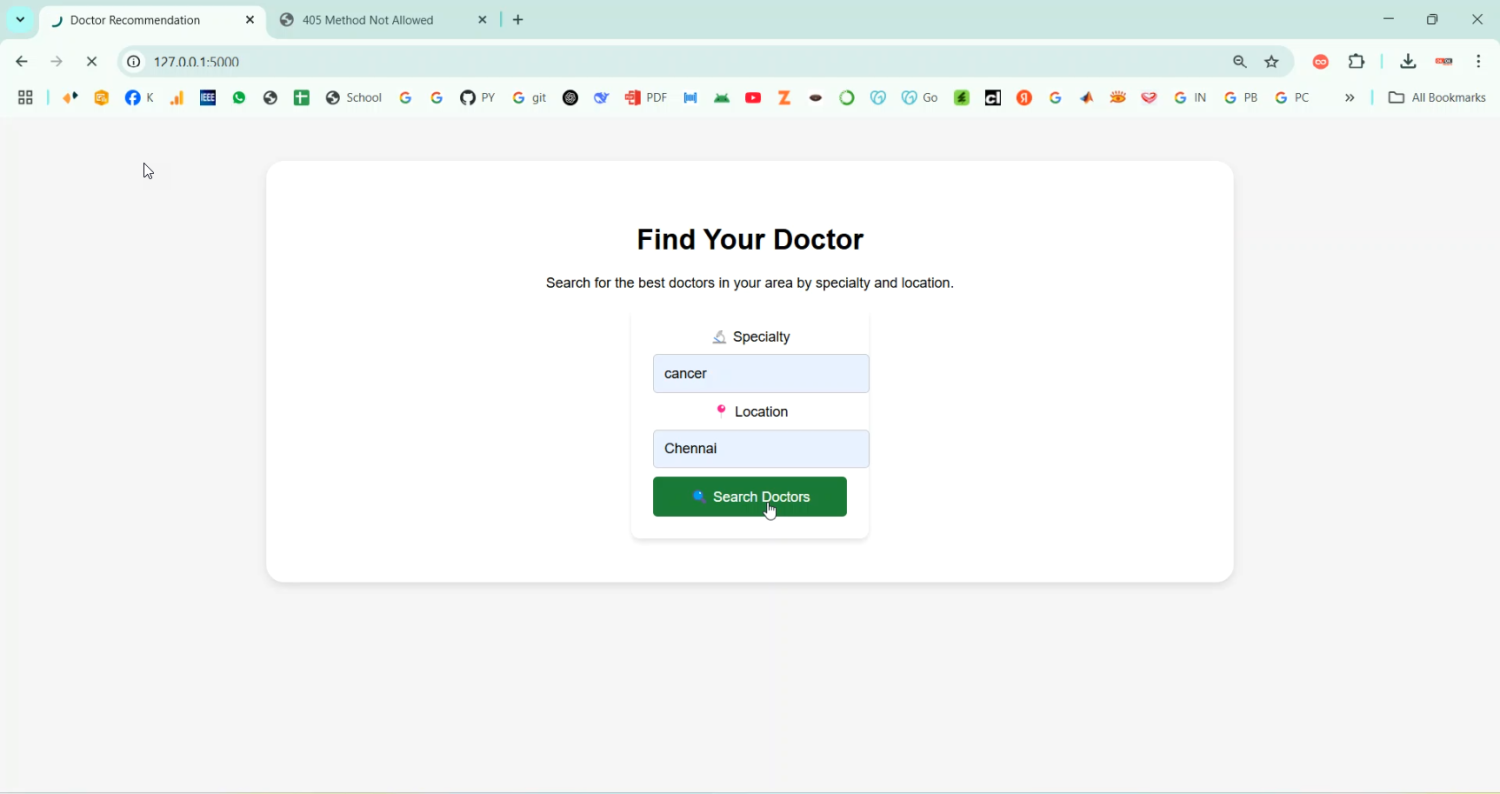
Task: Expand hidden bookmarks with the double chevron
Action: 1350,98
